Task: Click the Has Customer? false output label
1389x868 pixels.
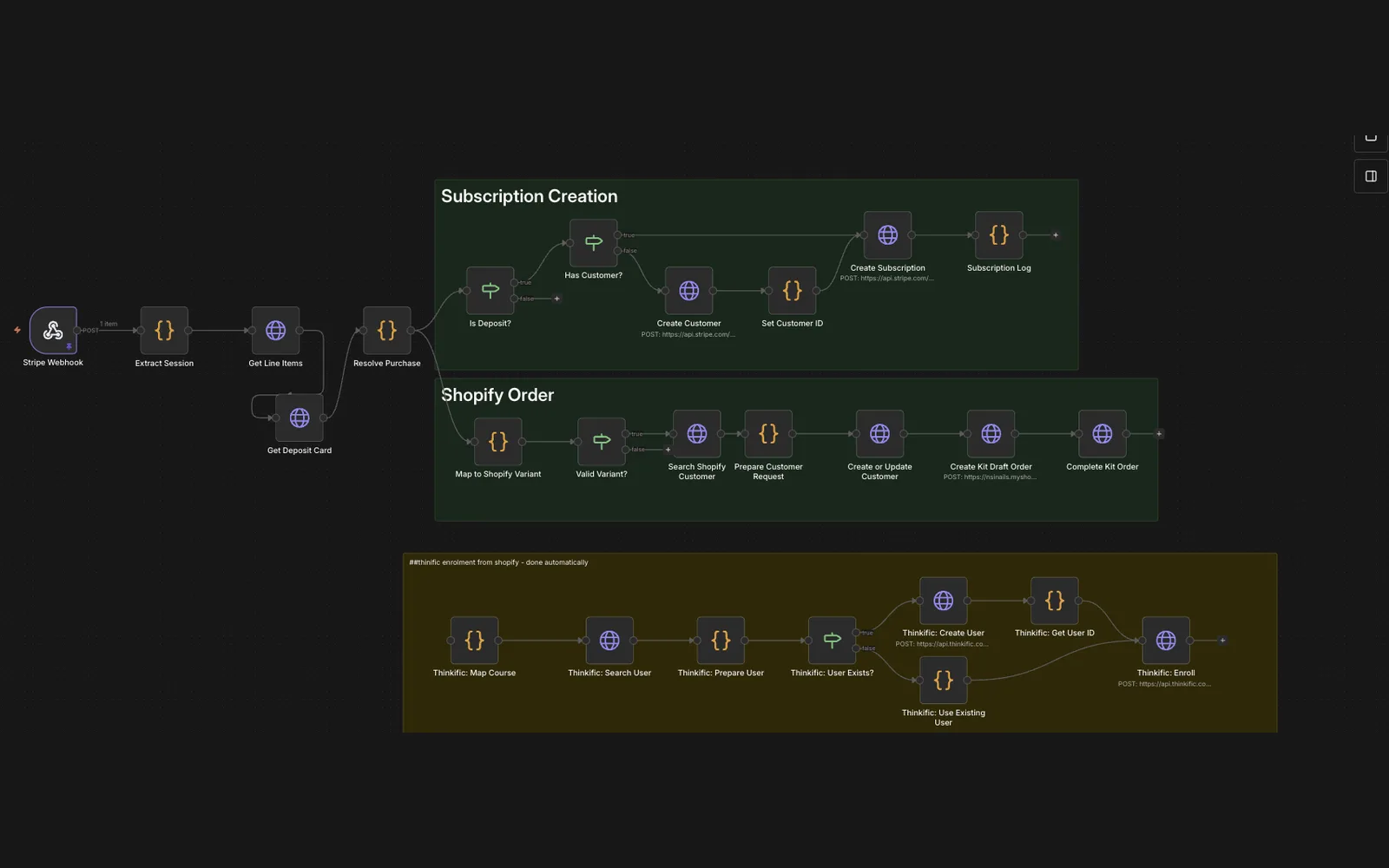Action: click(629, 251)
